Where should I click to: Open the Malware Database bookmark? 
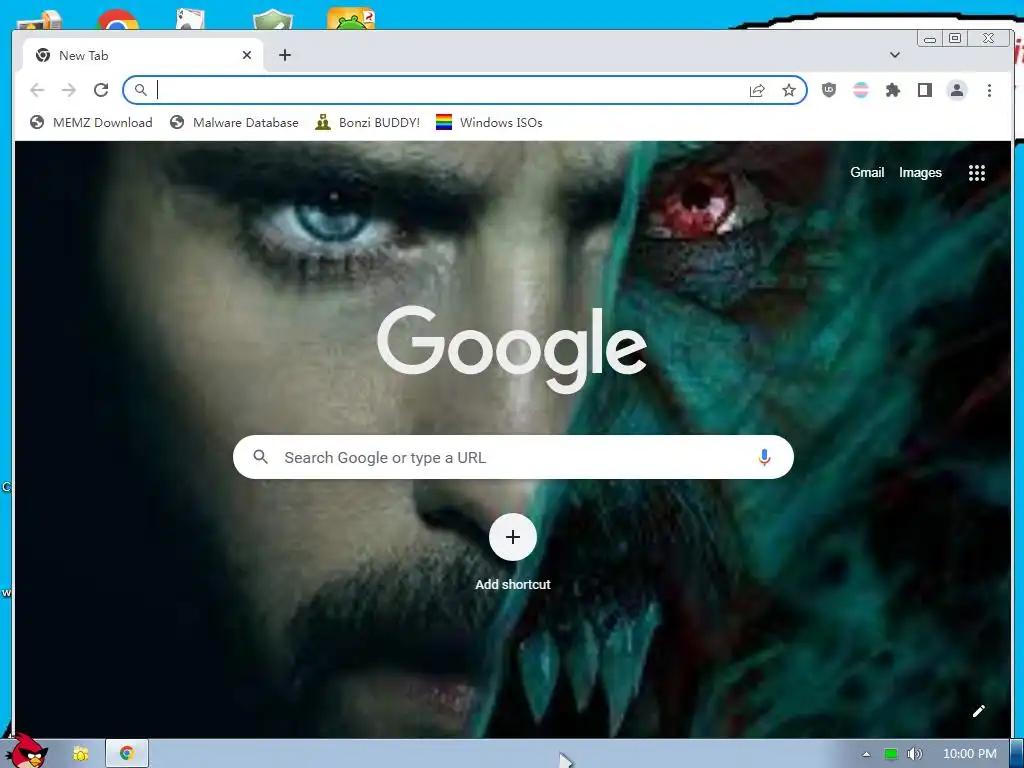click(x=234, y=122)
